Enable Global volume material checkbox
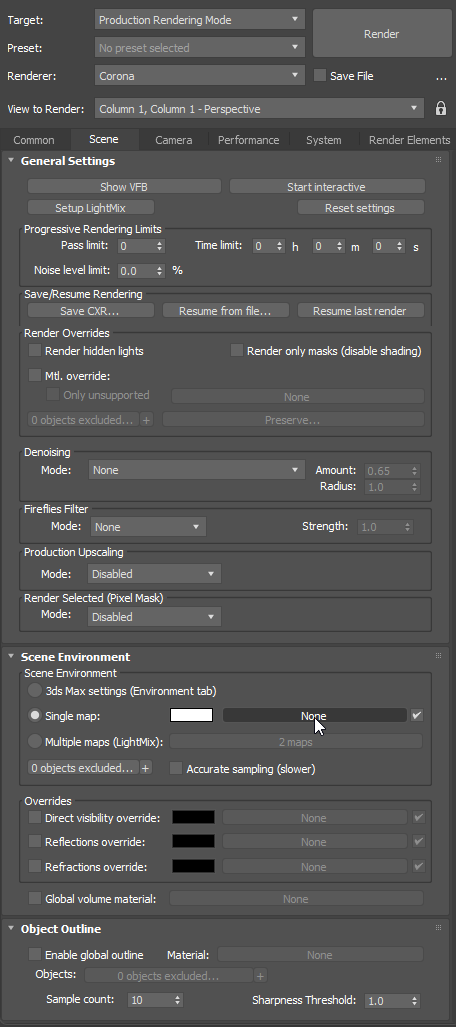 coord(35,899)
